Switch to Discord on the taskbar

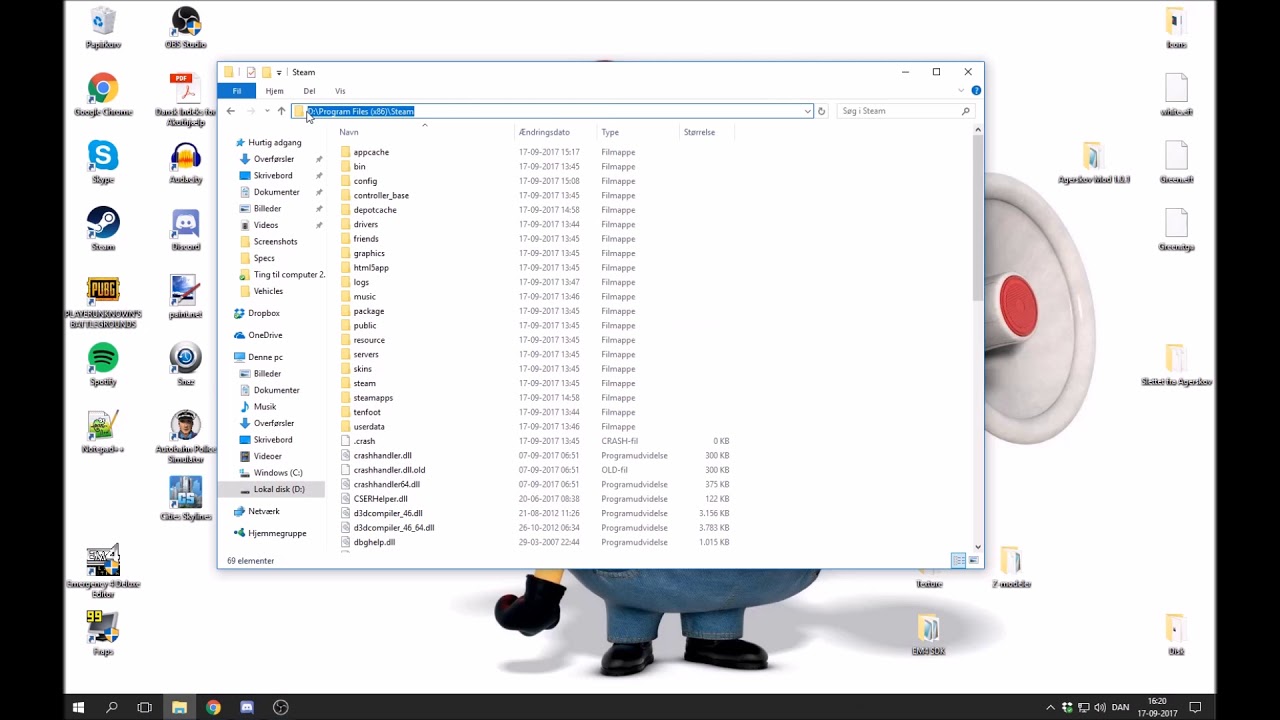pos(247,707)
